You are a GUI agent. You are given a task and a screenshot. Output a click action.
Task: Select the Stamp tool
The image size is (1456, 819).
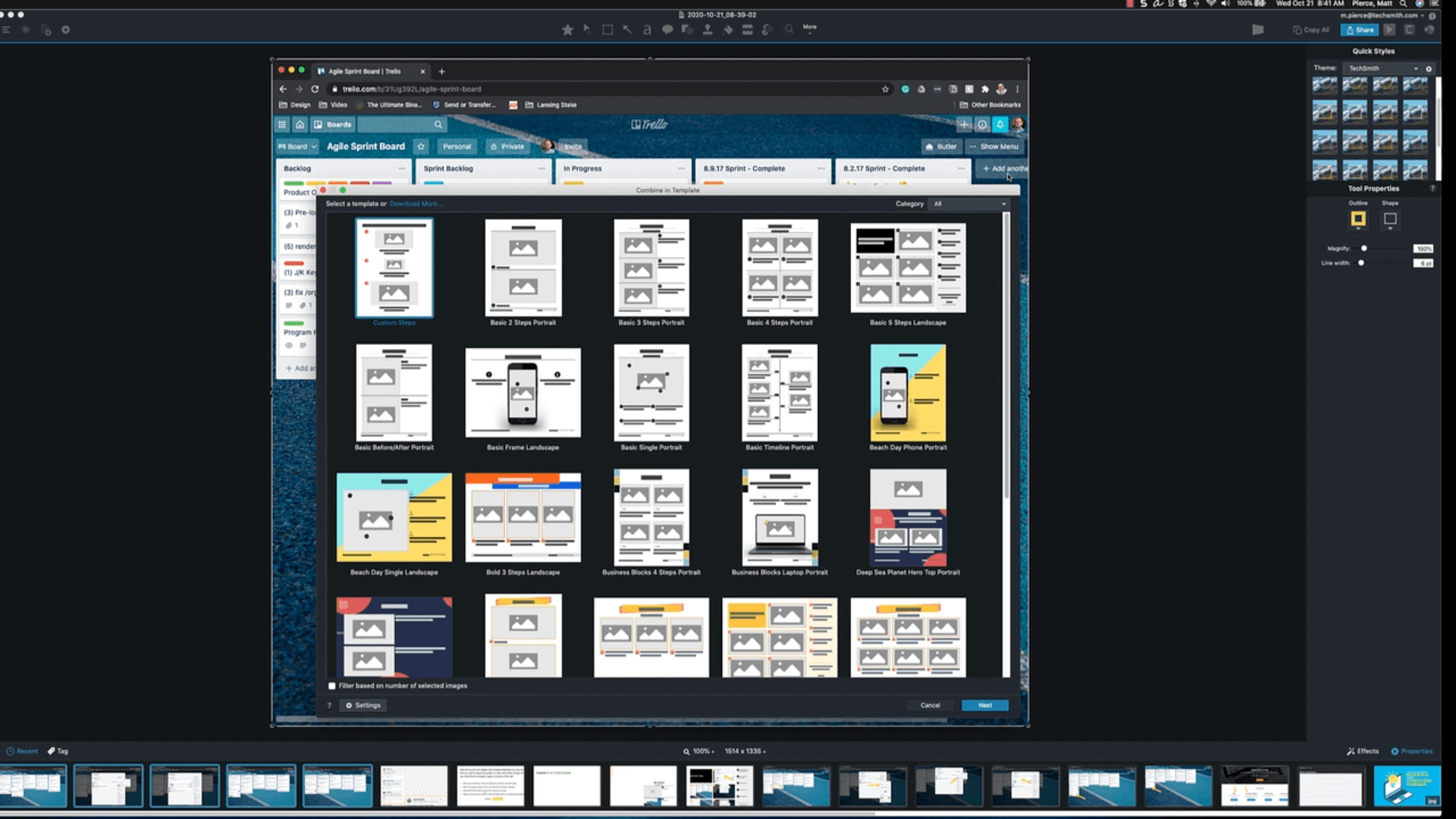pos(708,30)
